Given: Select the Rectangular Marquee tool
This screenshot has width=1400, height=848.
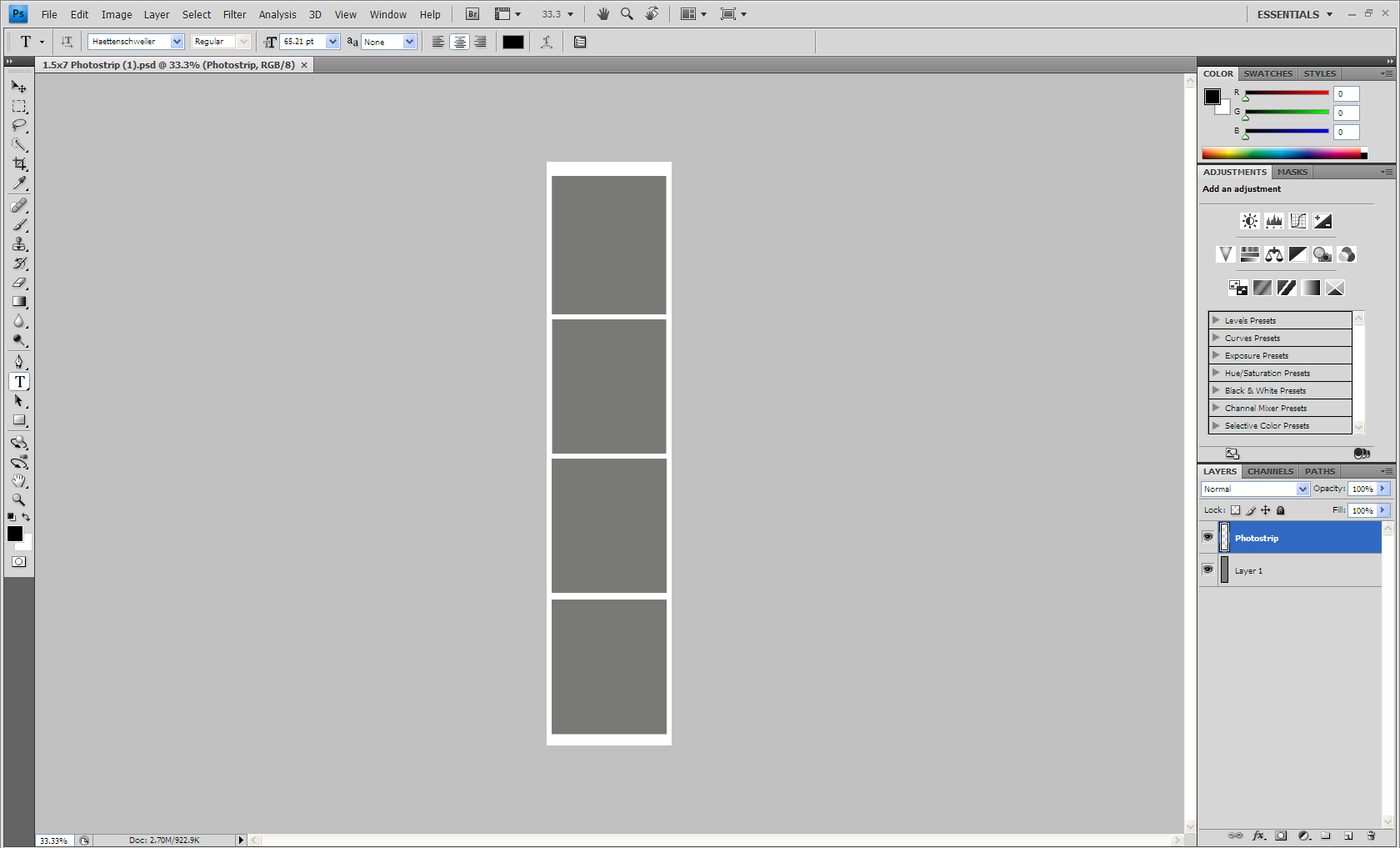Looking at the screenshot, I should click(x=19, y=107).
